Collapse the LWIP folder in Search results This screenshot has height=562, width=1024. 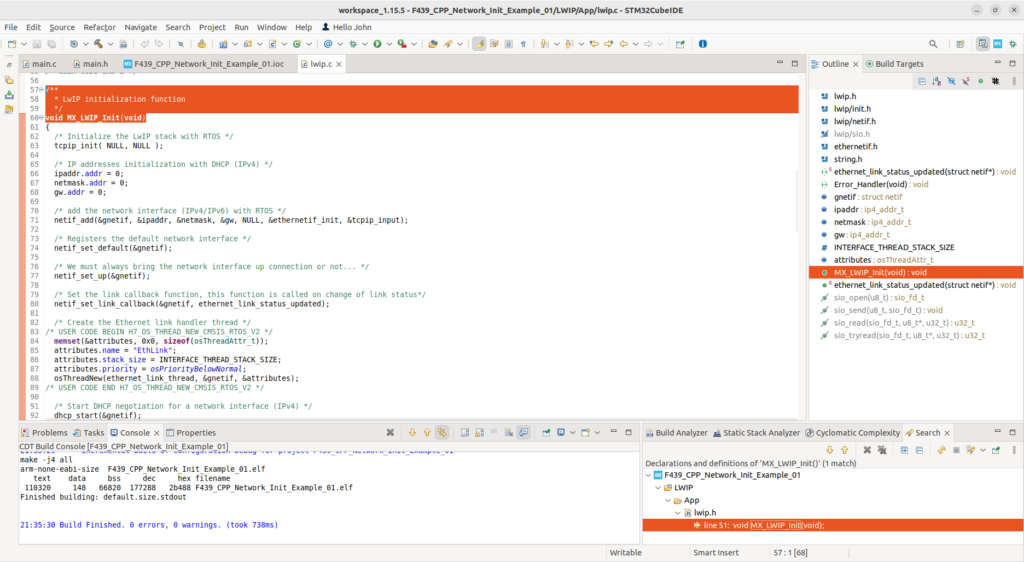coord(658,488)
